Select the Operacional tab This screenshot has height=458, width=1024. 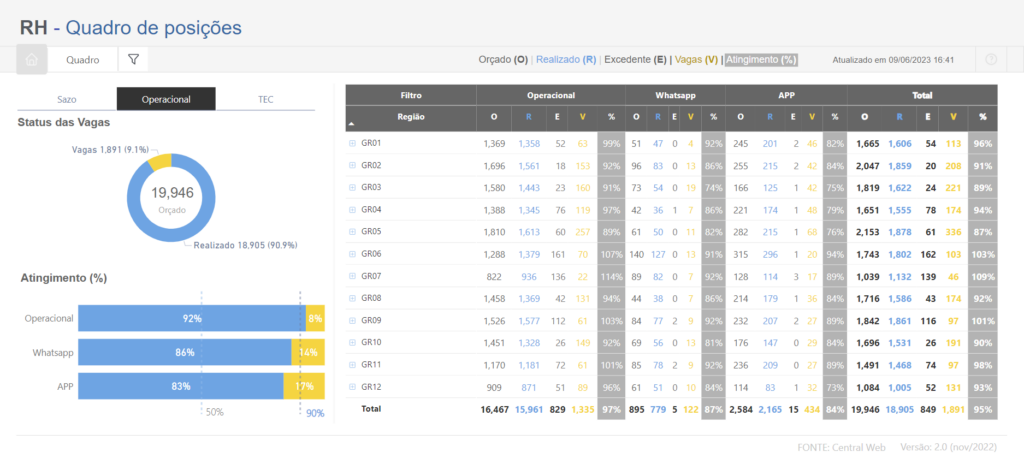[166, 99]
